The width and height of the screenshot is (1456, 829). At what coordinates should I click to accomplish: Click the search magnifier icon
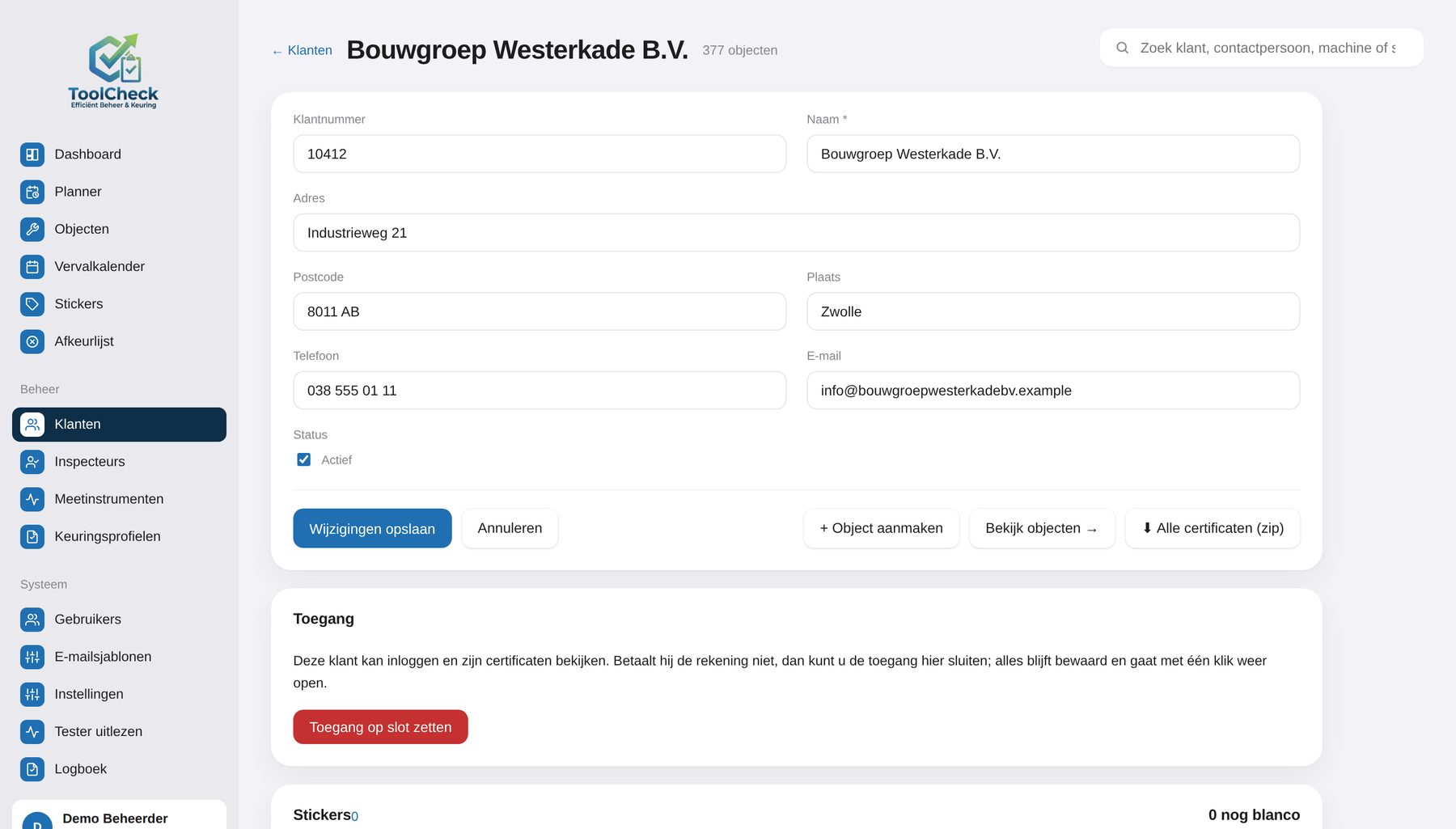click(x=1122, y=48)
